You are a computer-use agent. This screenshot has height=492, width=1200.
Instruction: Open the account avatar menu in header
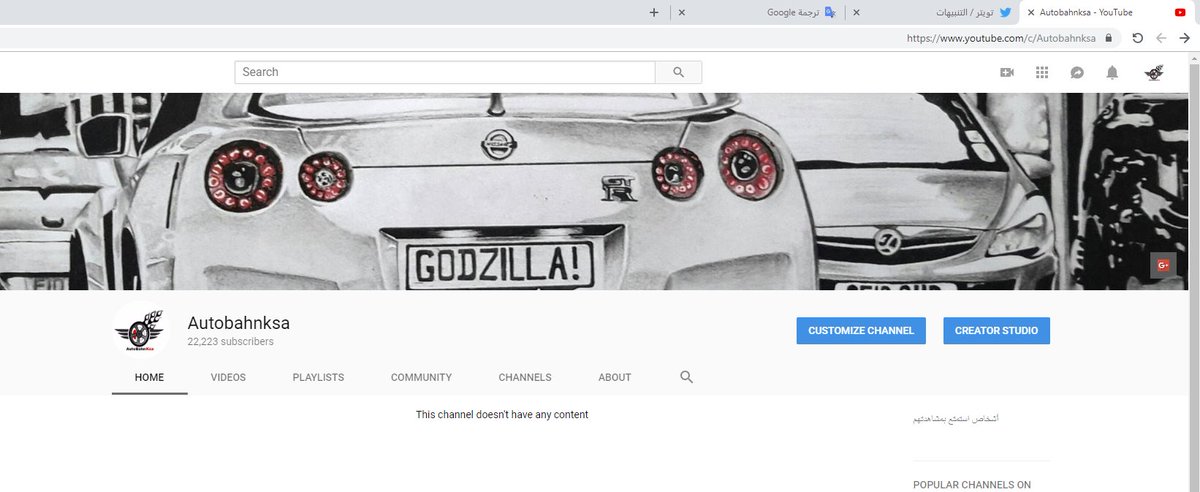pos(1155,72)
